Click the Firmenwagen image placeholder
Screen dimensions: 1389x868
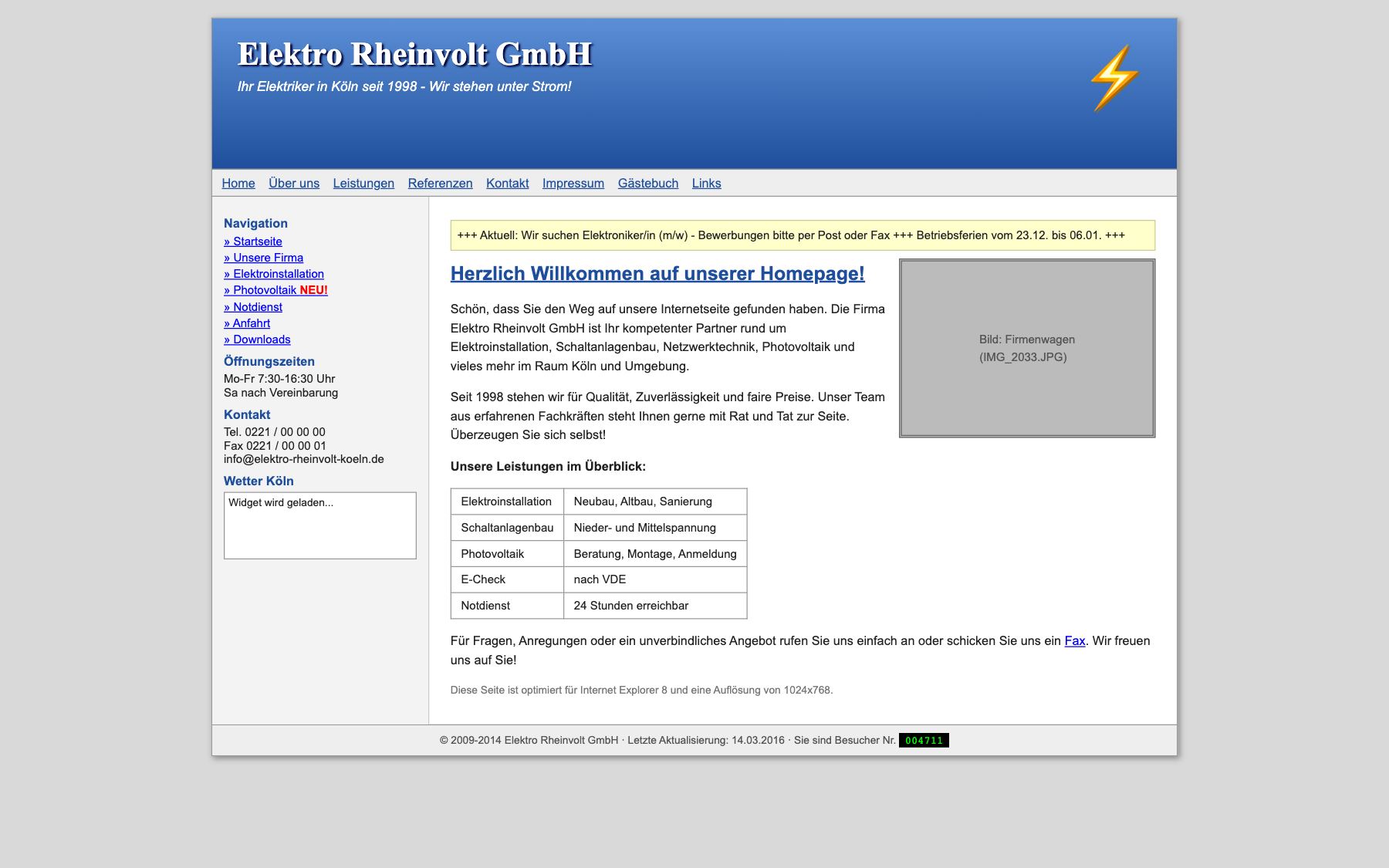tap(1027, 348)
